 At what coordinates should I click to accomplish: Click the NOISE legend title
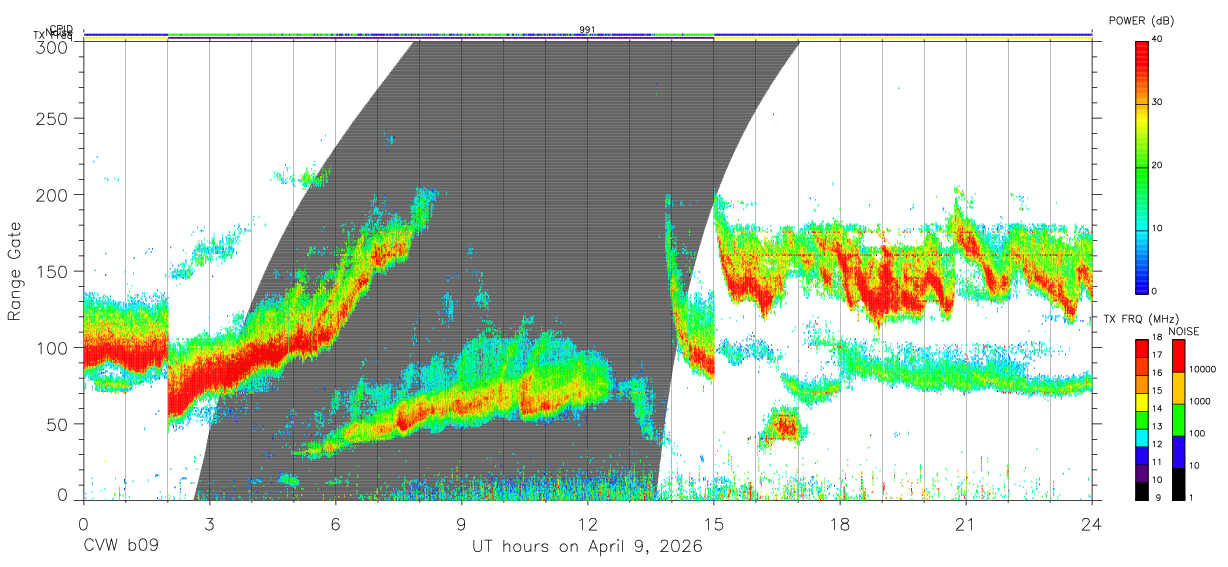click(1183, 331)
